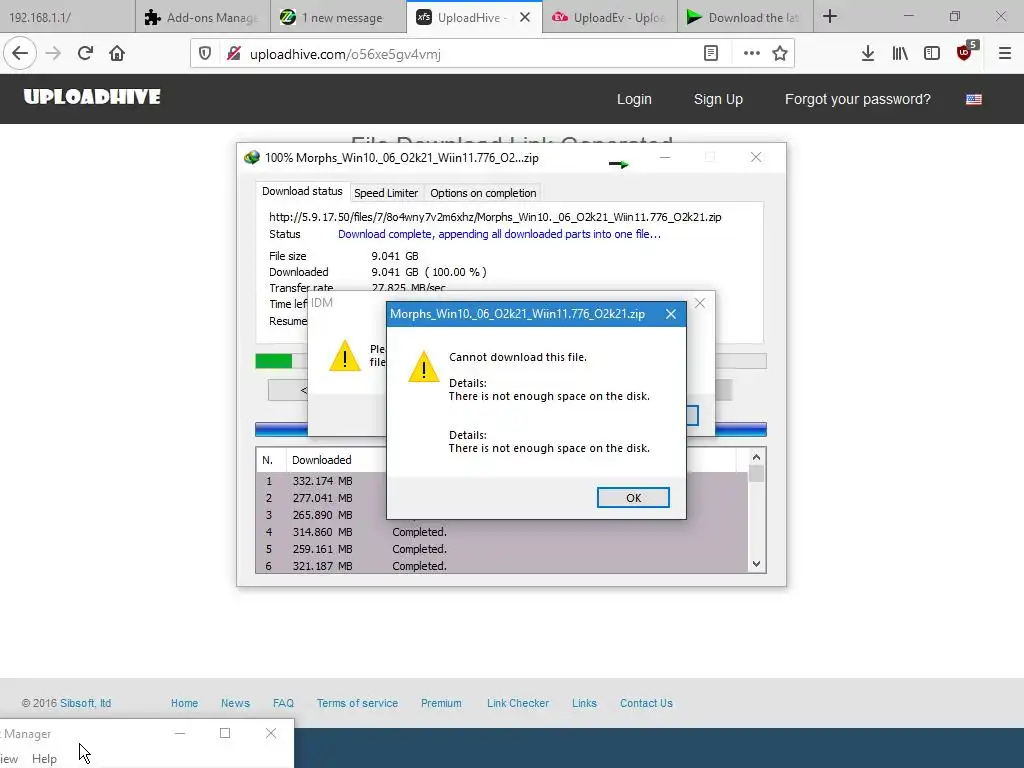Toggle reader view icon in address bar
This screenshot has height=768, width=1024.
pyautogui.click(x=711, y=54)
